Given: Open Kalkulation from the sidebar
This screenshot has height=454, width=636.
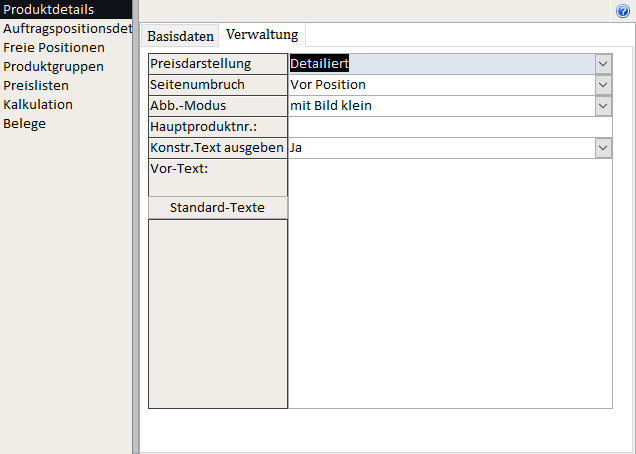Looking at the screenshot, I should tap(38, 104).
